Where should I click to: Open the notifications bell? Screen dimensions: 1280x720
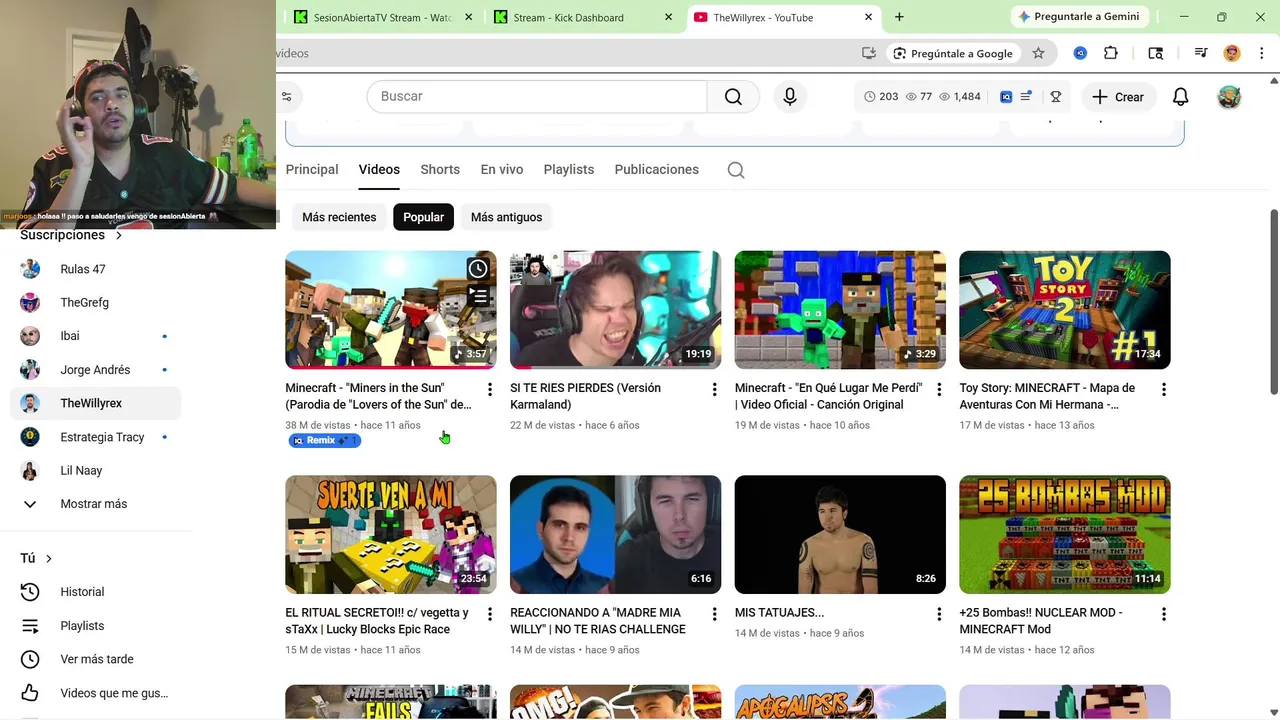click(1180, 97)
